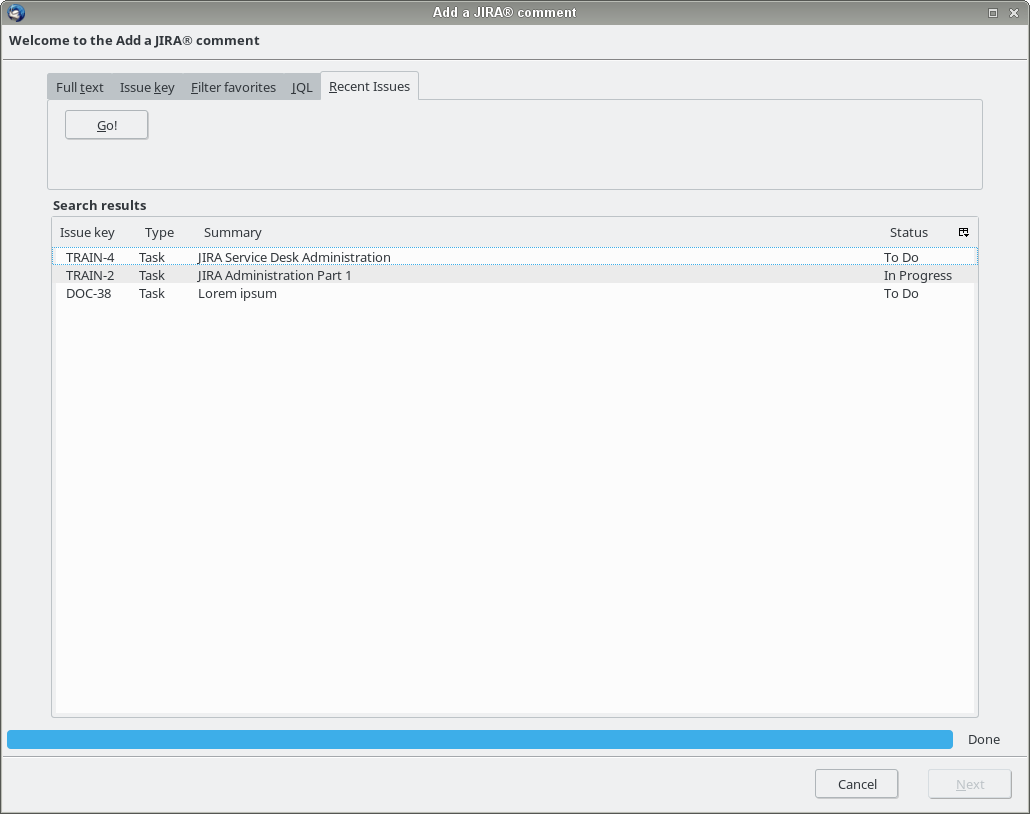
Task: Select the TRAIN-2 issue row
Action: [x=515, y=275]
